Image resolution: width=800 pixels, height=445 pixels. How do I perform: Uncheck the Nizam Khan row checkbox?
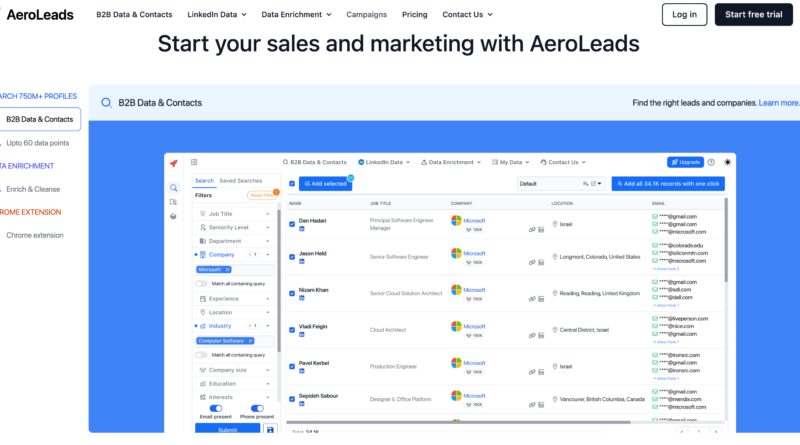[x=292, y=293]
